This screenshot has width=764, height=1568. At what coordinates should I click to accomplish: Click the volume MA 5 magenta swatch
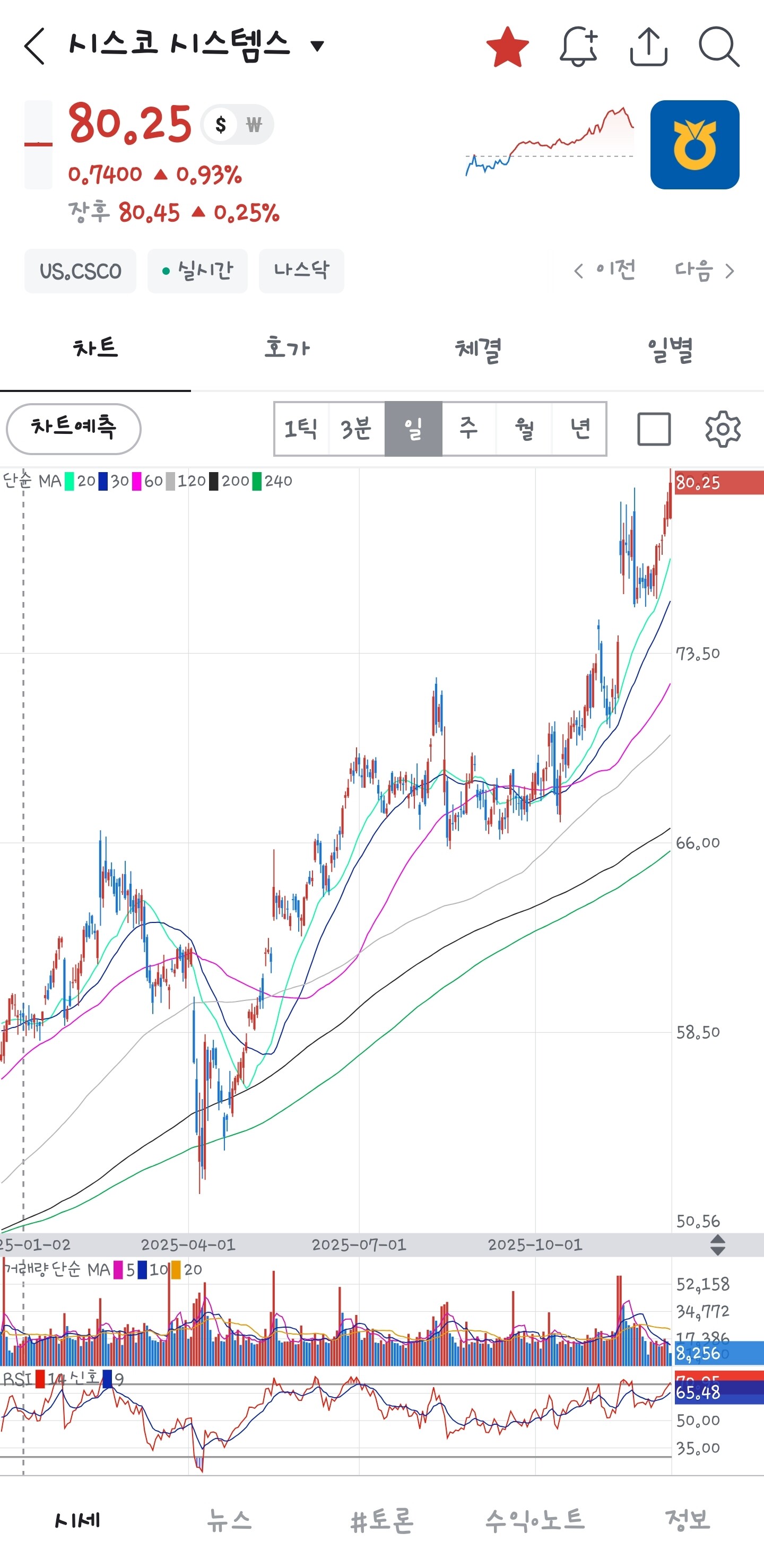118,1270
